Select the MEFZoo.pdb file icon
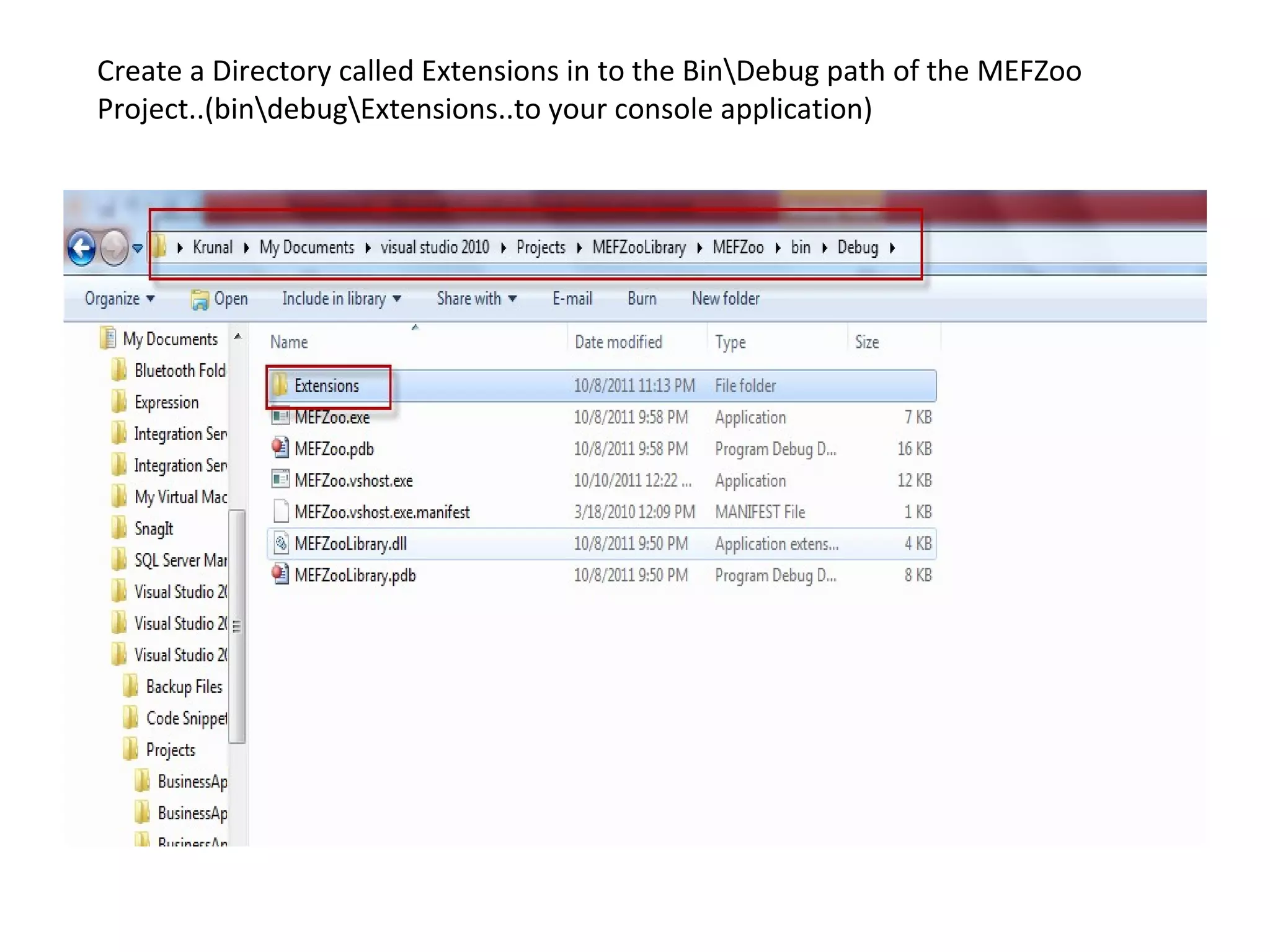This screenshot has height=952, width=1270. point(280,449)
